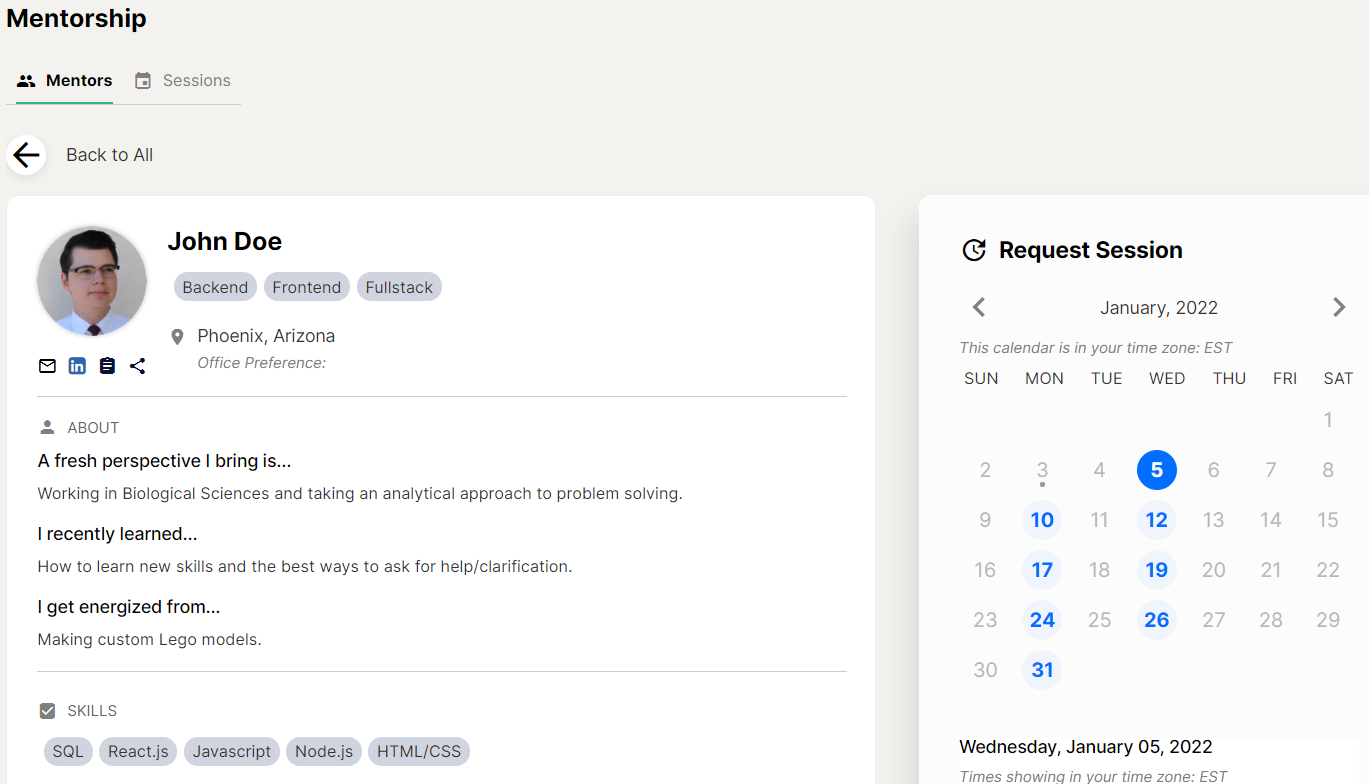This screenshot has width=1369, height=784.
Task: Switch to the Sessions tab
Action: [183, 81]
